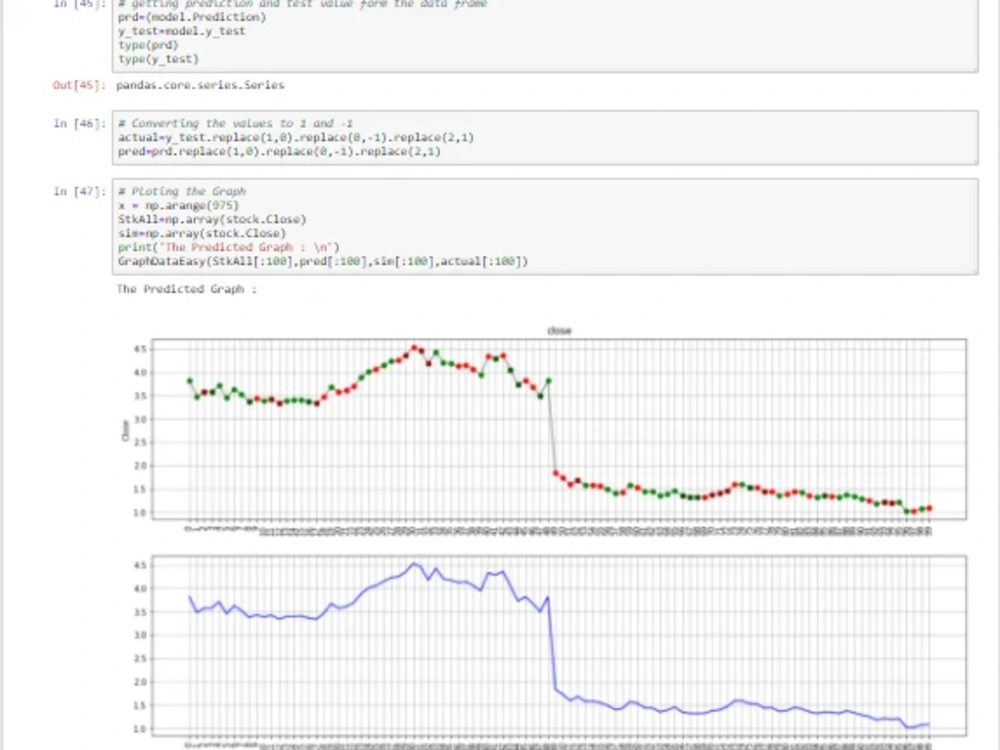Click the 'prd=(model.Prediction)' code line

pyautogui.click(x=192, y=17)
